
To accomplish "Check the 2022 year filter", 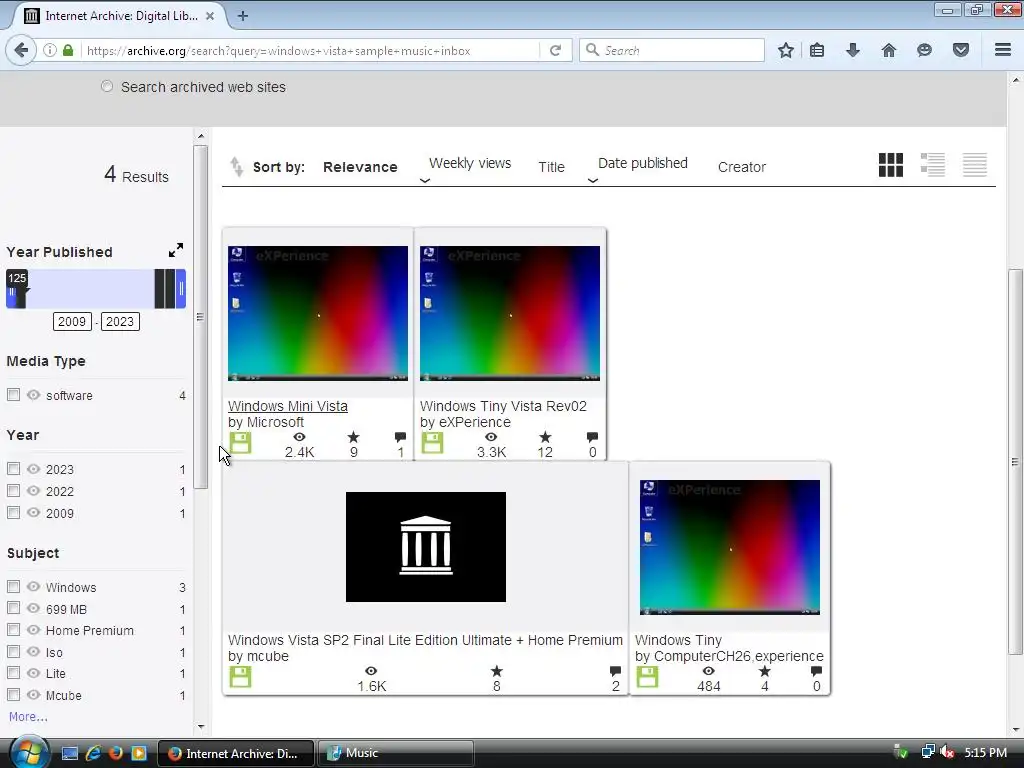I will coord(13,490).
